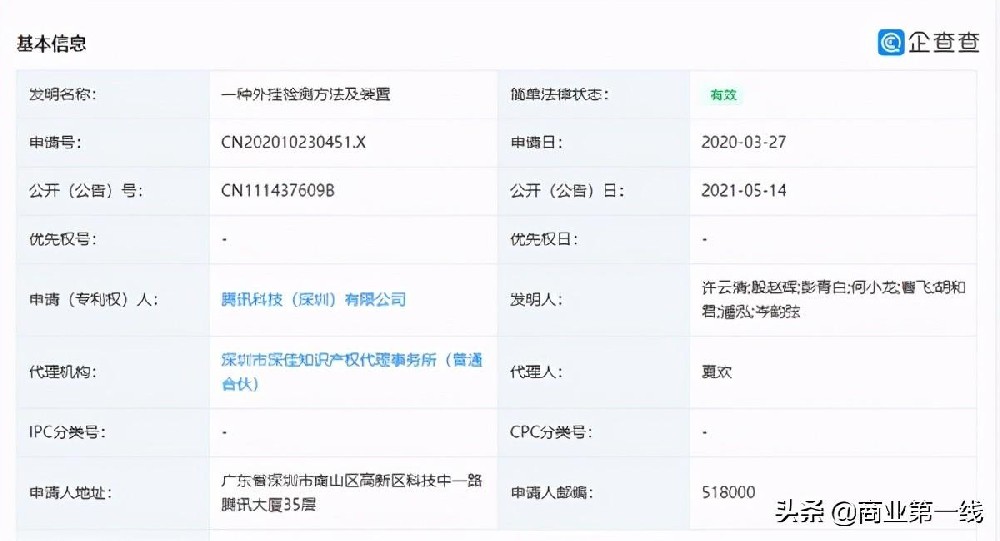Viewport: 1000px width, 541px height.
Task: Click the 优先权号 label cell
Action: (113, 239)
